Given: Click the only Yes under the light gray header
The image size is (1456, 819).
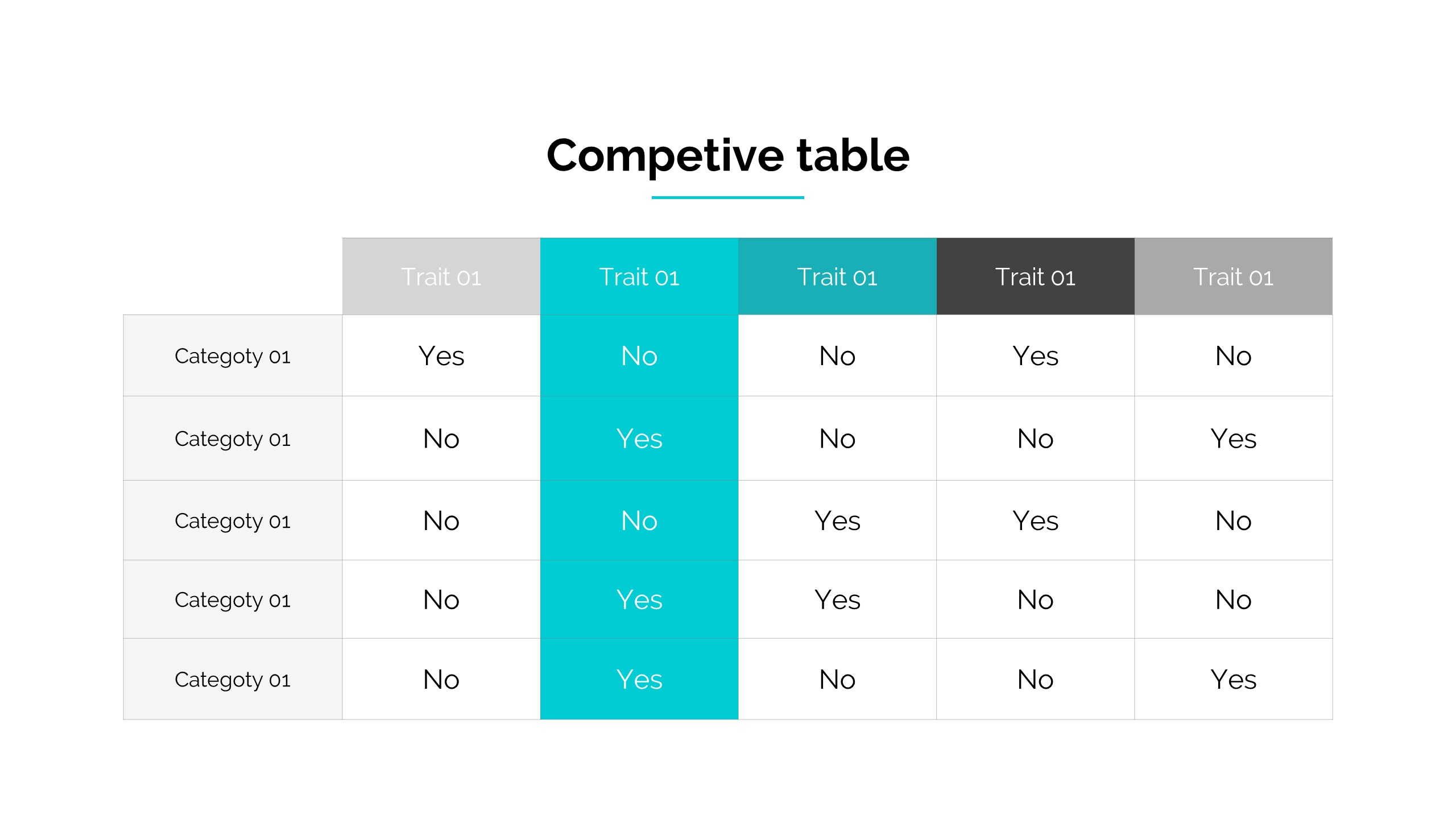Looking at the screenshot, I should [x=441, y=356].
